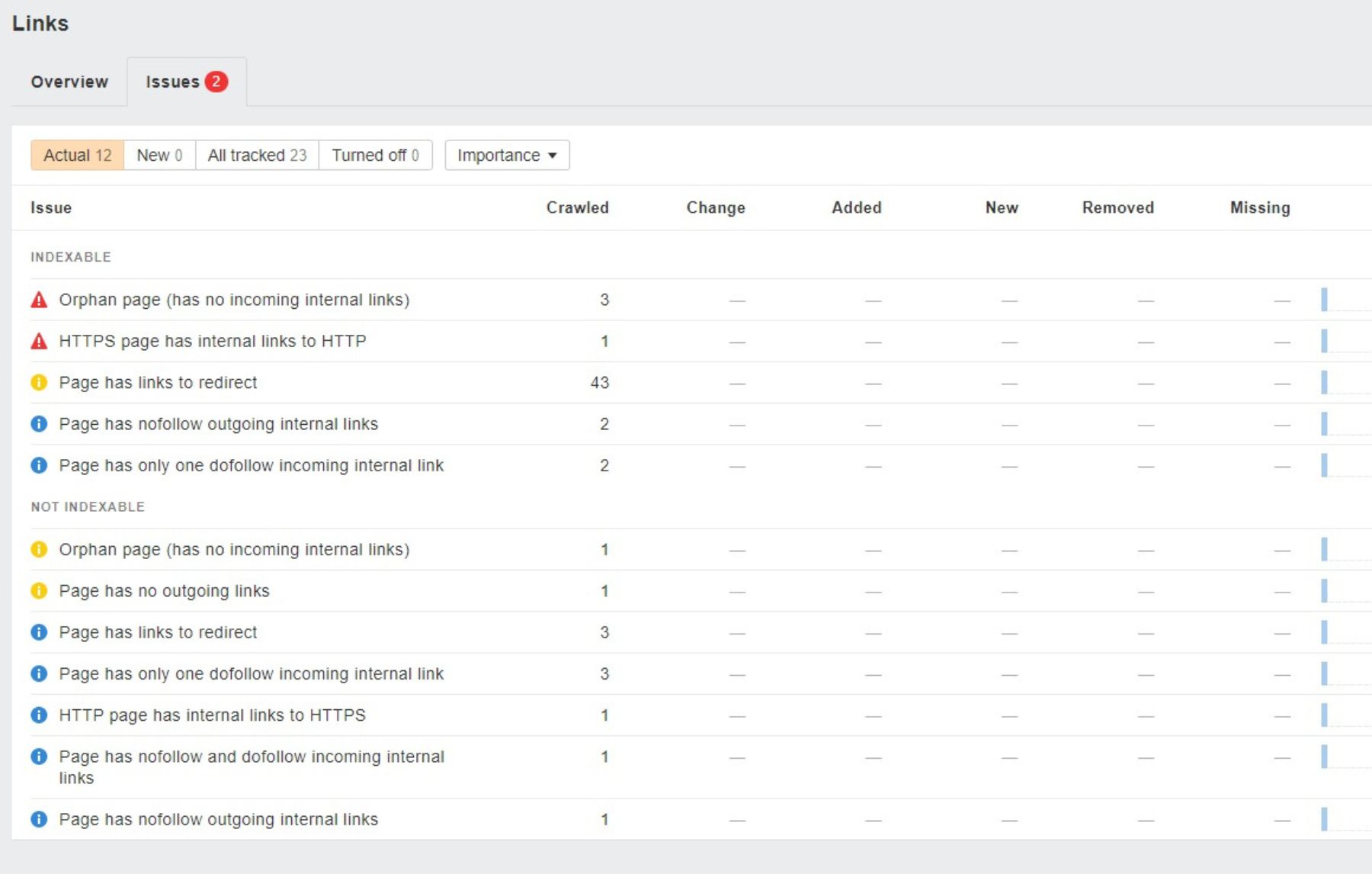Open Page has no outgoing links issue
This screenshot has height=874, width=1372.
[x=164, y=591]
